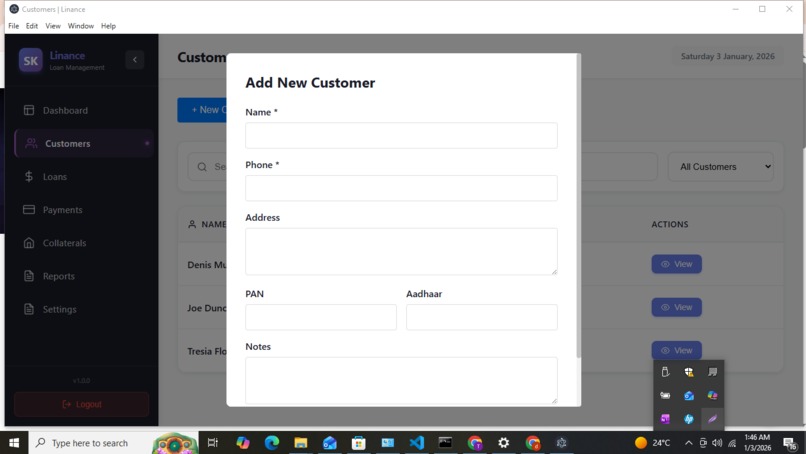Click into the Aadhaar field
The height and width of the screenshot is (454, 806).
point(482,317)
